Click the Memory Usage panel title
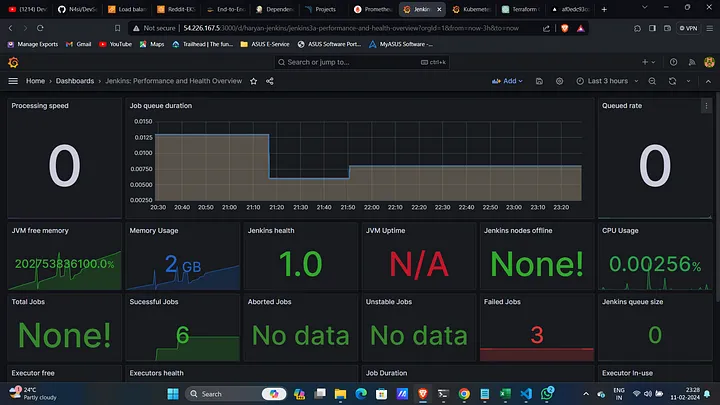Image resolution: width=720 pixels, height=405 pixels. [154, 231]
